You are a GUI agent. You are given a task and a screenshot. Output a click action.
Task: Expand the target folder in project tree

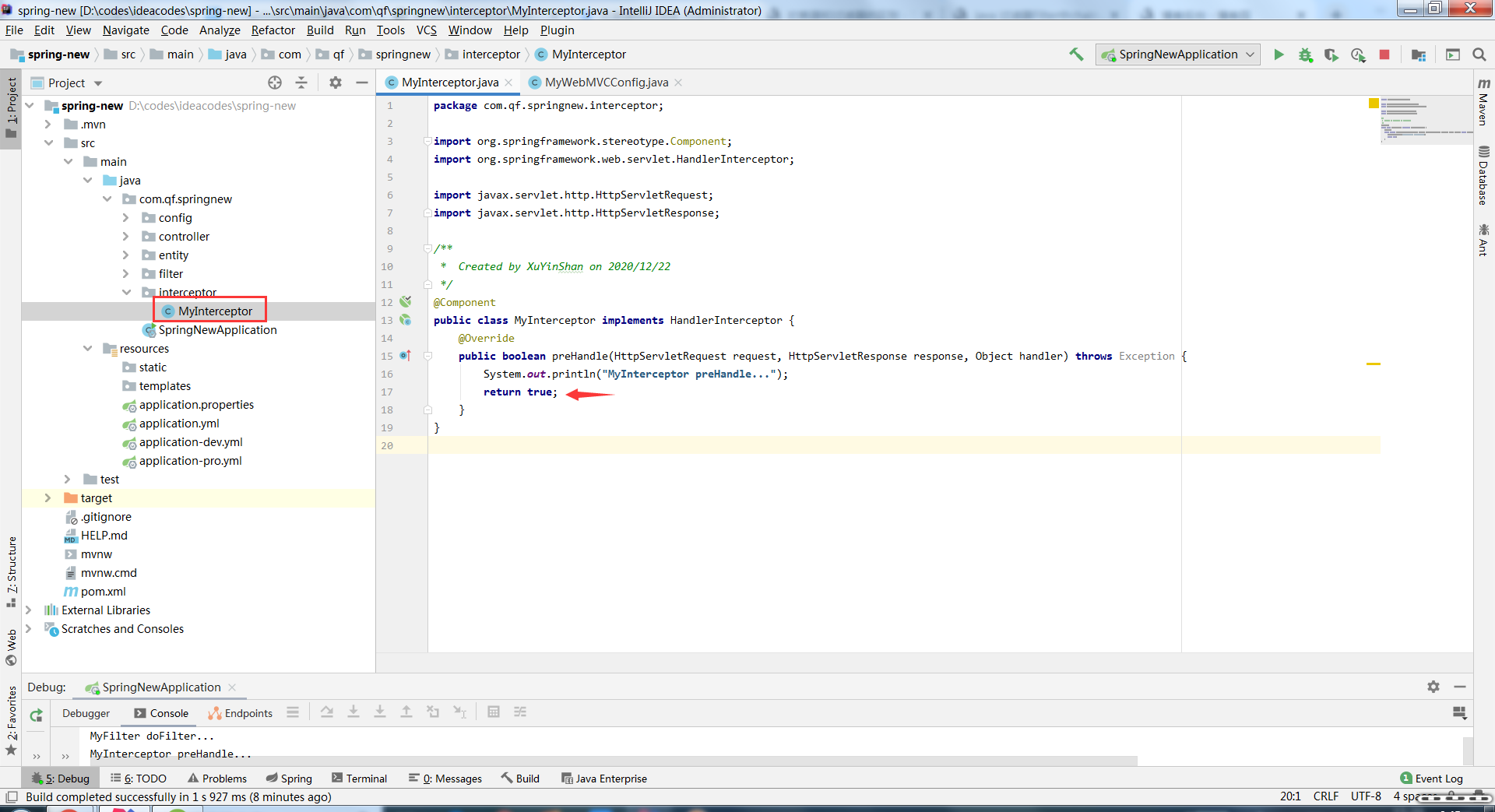point(48,498)
